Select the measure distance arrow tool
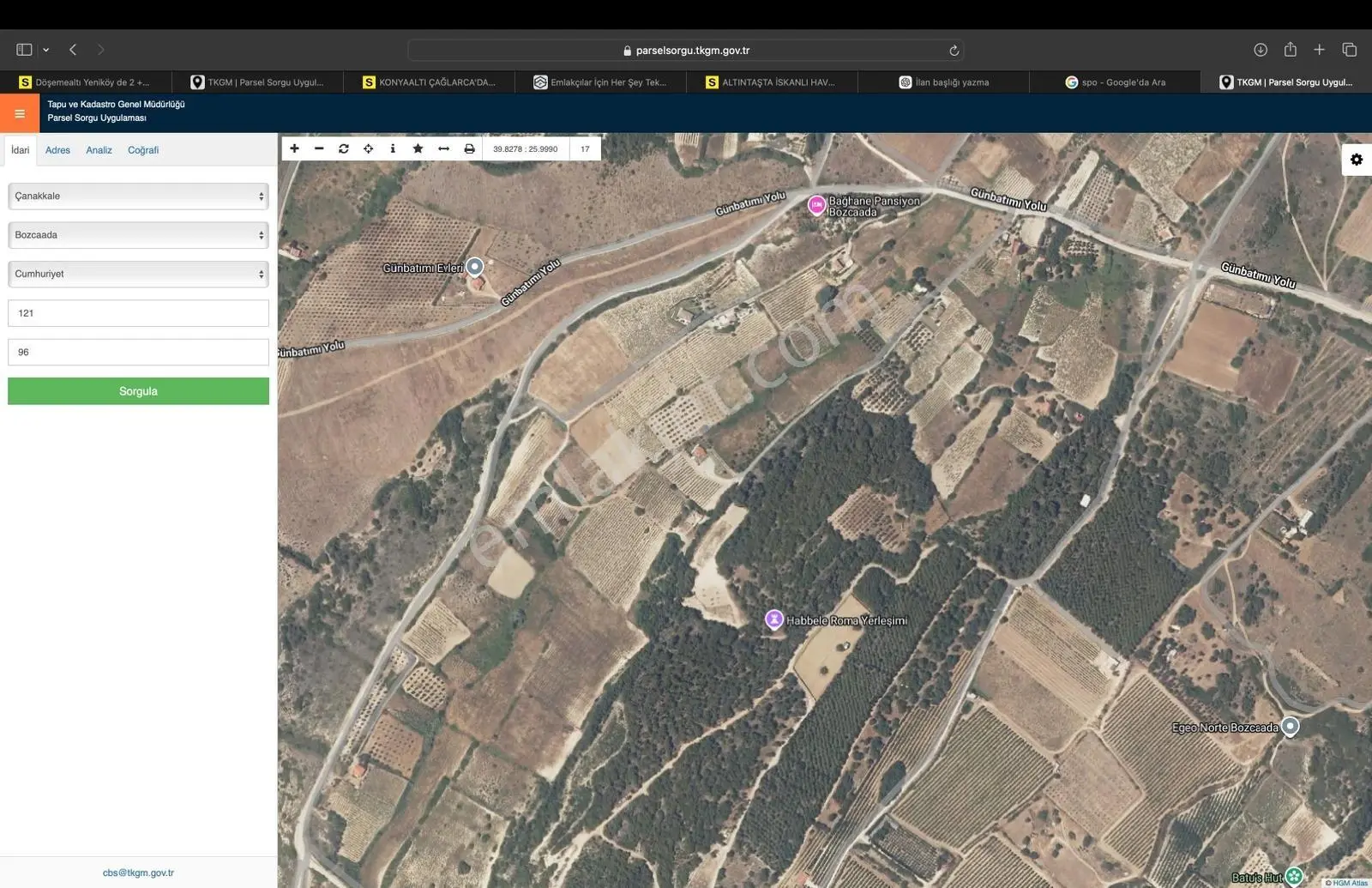Image resolution: width=1372 pixels, height=888 pixels. (x=443, y=148)
